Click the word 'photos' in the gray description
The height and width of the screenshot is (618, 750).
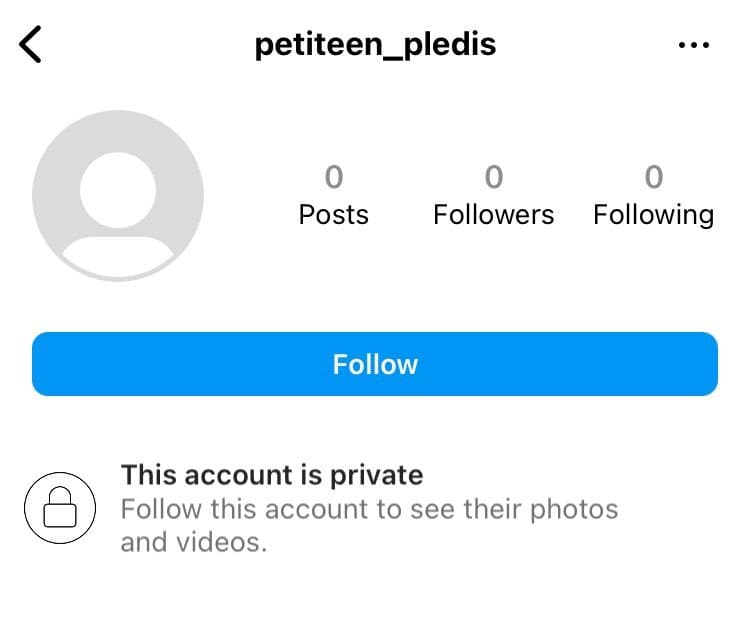pyautogui.click(x=574, y=510)
